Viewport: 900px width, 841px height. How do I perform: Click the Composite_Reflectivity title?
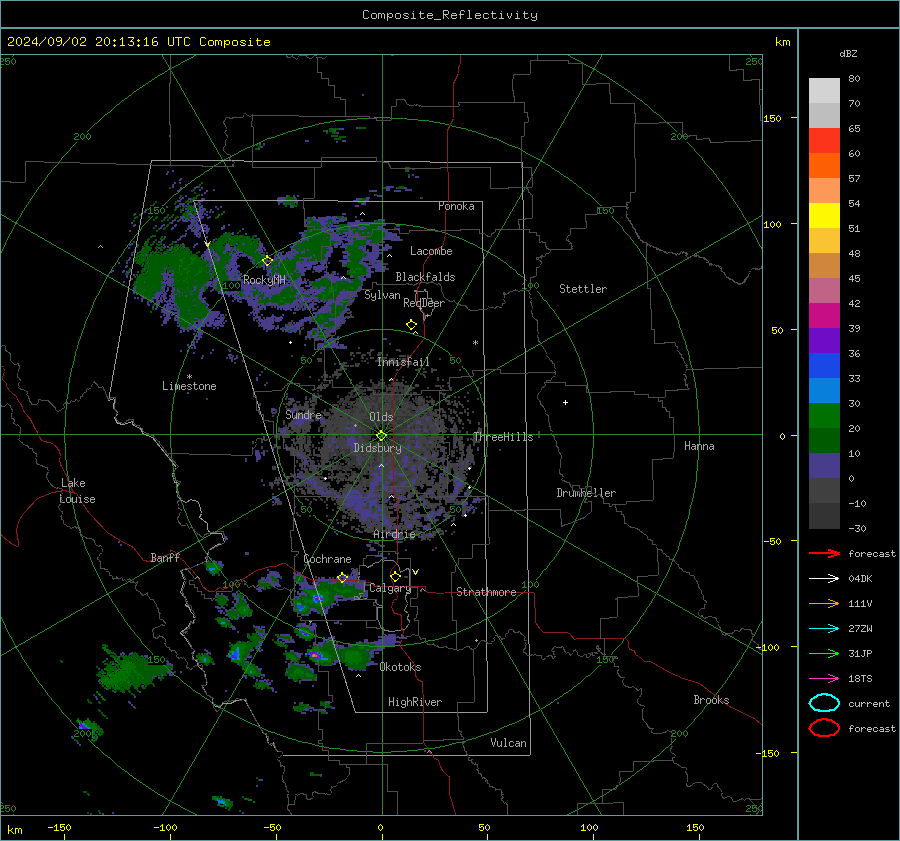[x=450, y=15]
